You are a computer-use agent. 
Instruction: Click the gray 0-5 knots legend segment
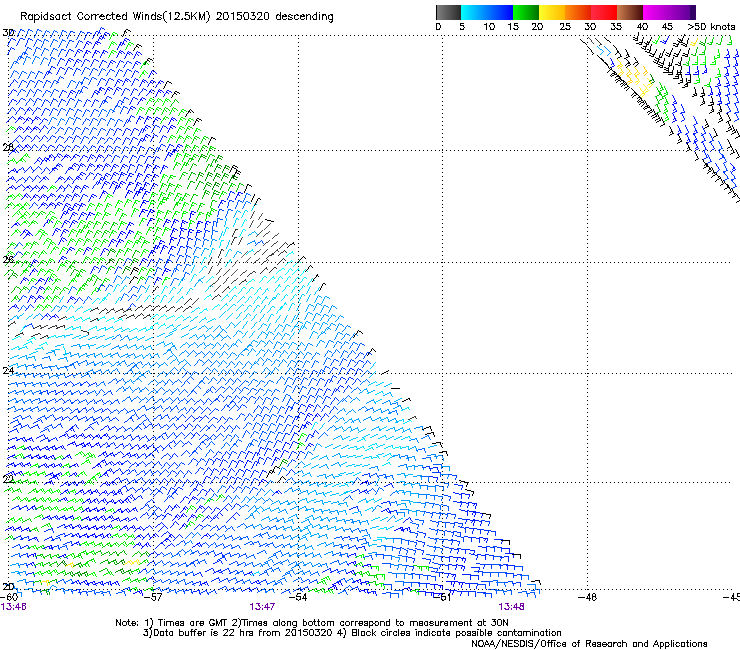(x=448, y=12)
